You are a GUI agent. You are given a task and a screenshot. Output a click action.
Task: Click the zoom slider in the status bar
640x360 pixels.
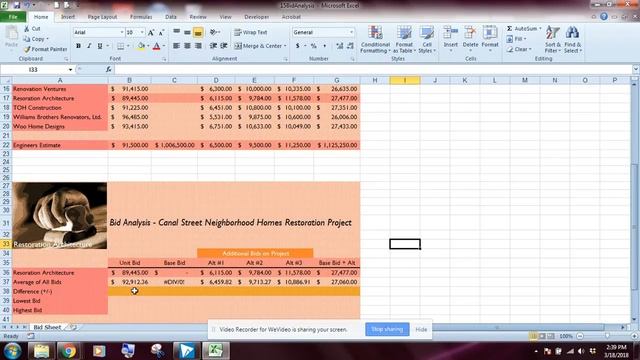click(x=607, y=336)
